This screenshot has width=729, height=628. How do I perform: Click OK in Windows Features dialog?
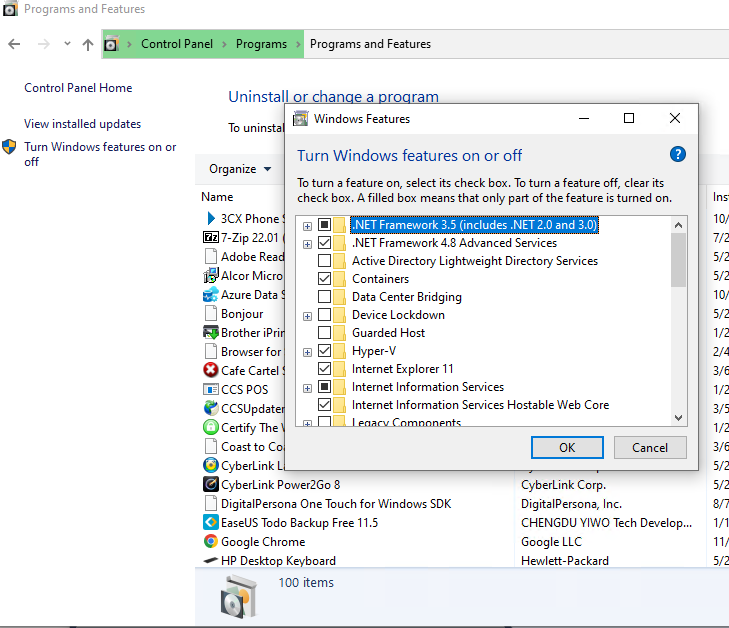567,448
